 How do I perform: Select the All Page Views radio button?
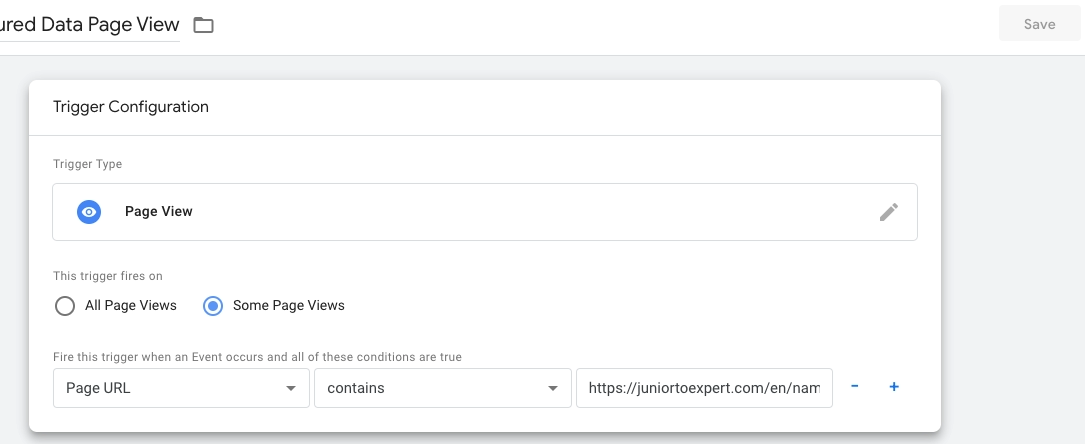(x=65, y=306)
